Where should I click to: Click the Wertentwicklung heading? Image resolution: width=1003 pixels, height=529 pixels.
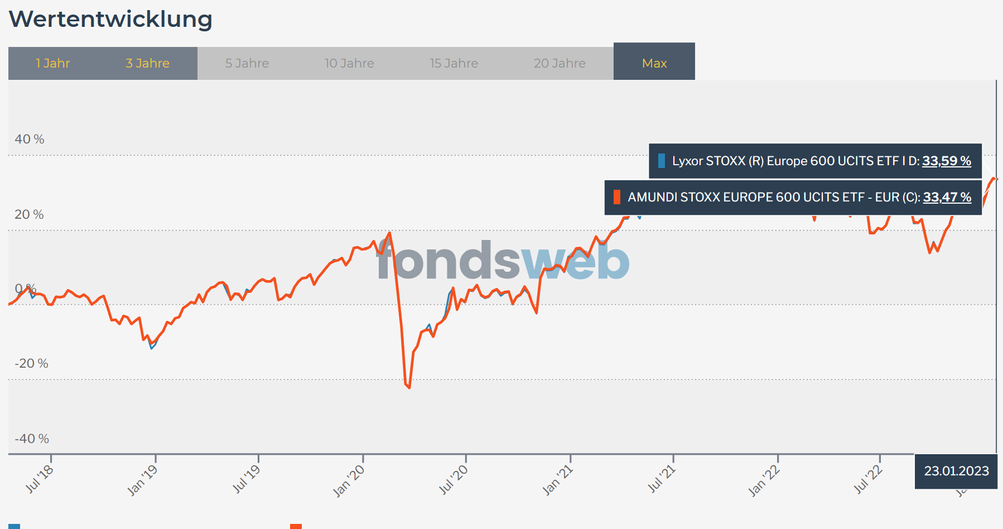tap(110, 19)
